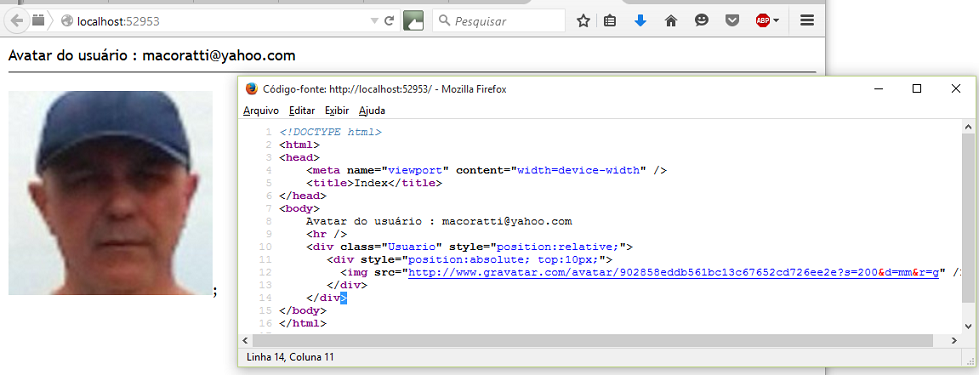
Task: Click the div class="Usuario" source line
Action: pyautogui.click(x=470, y=247)
